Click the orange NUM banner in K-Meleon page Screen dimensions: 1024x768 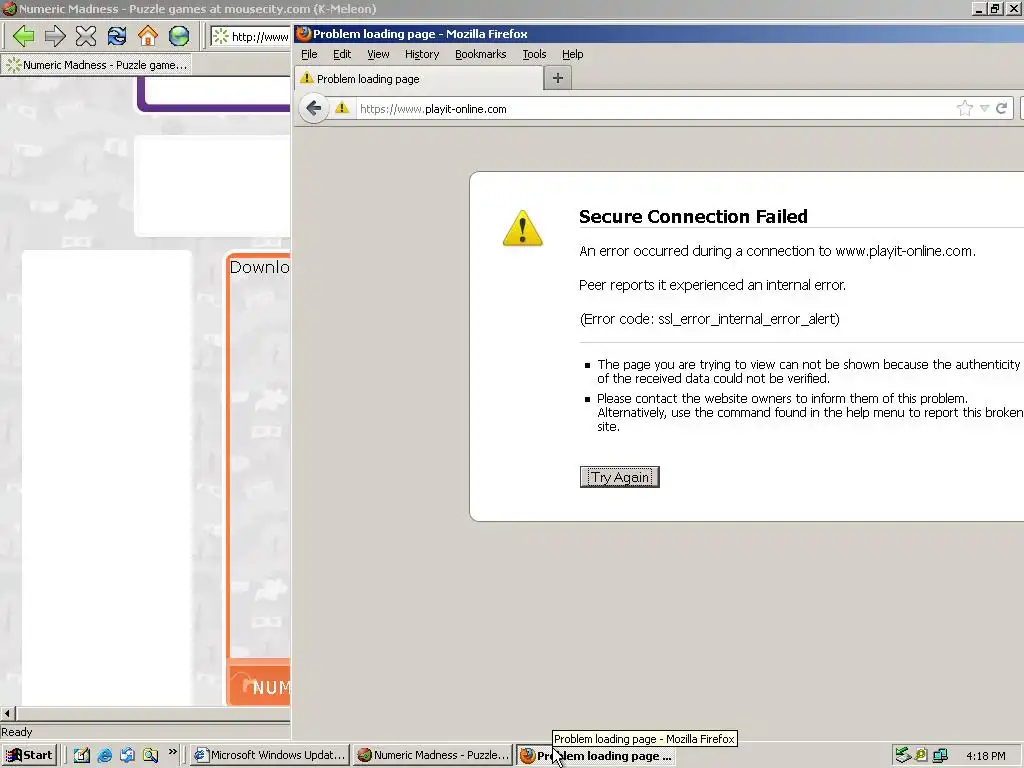259,684
